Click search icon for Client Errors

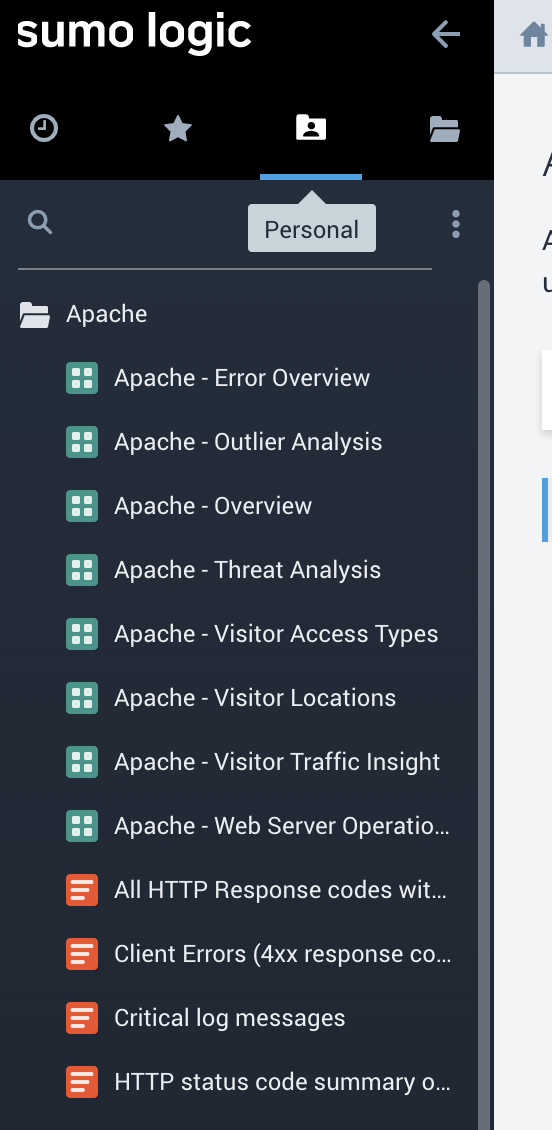[x=82, y=954]
